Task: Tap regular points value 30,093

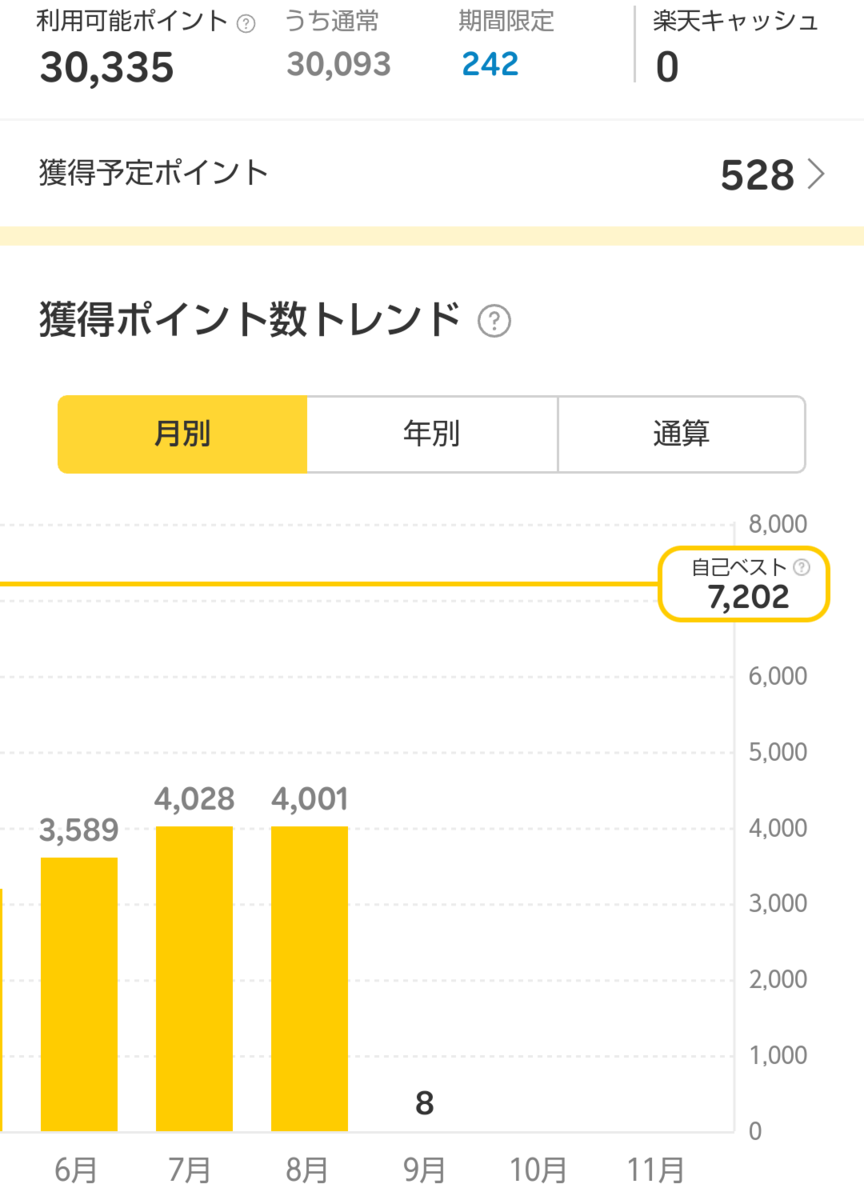Action: (339, 64)
